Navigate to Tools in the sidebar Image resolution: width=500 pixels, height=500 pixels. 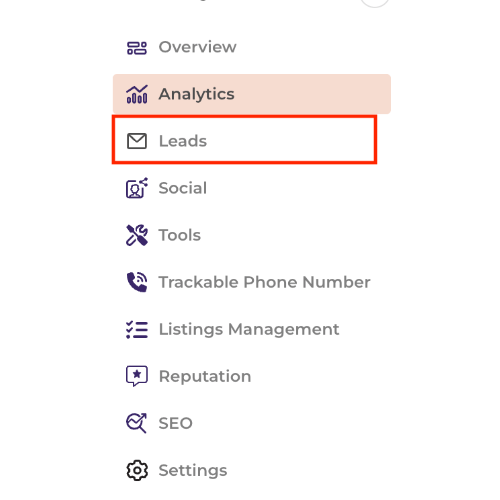pyautogui.click(x=180, y=235)
